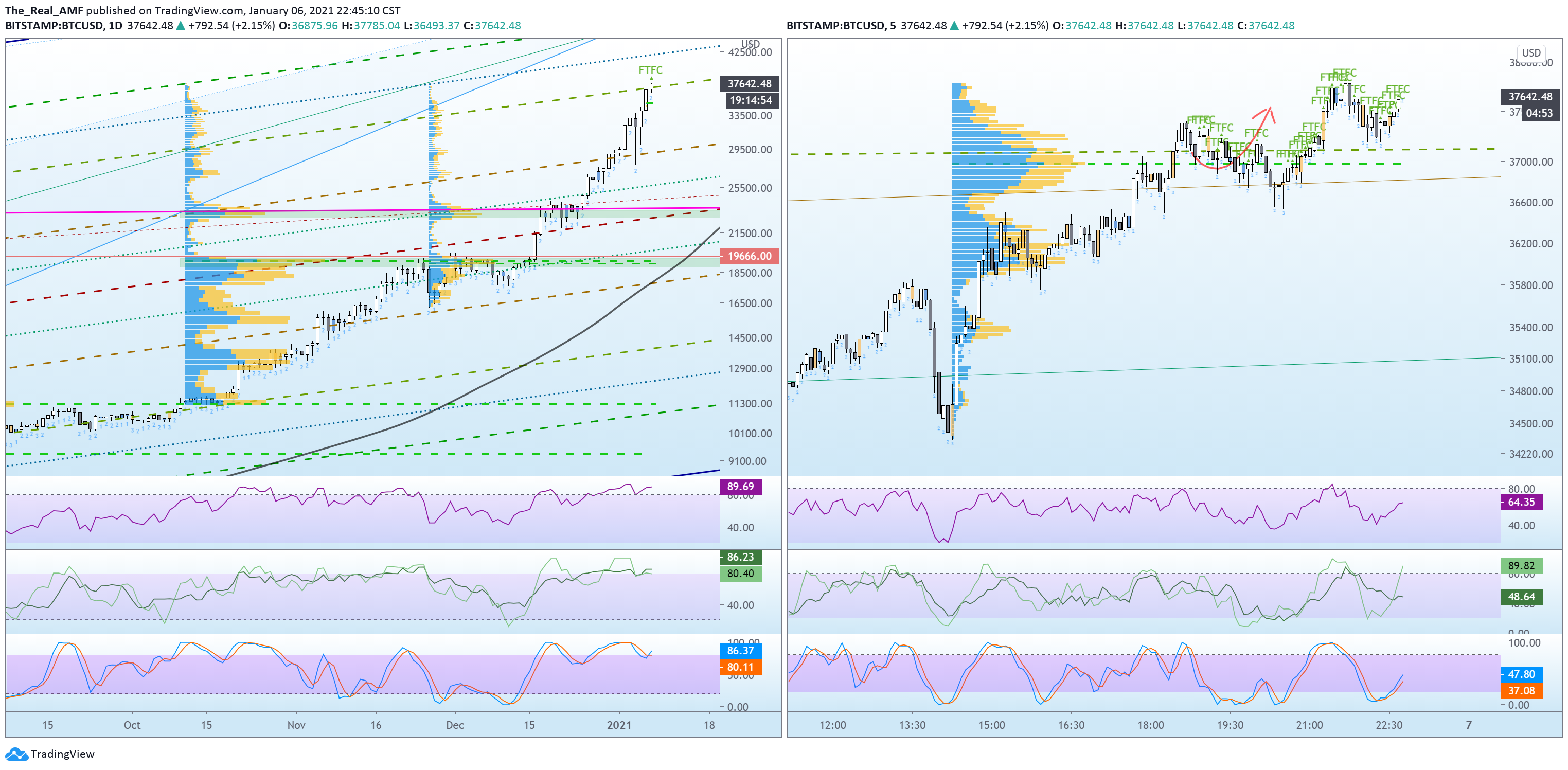Click the orange 37.08 stochastic value
This screenshot has height=770, width=1568.
pyautogui.click(x=1522, y=691)
